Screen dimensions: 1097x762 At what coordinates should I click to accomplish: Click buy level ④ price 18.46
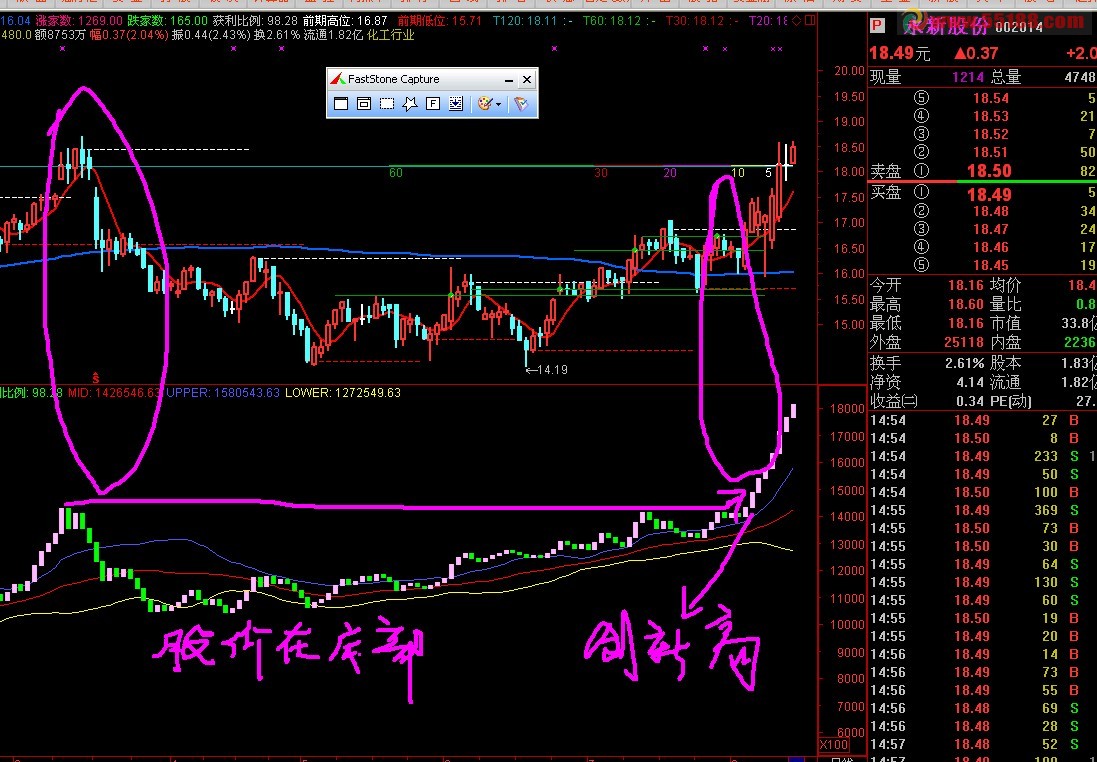point(991,248)
